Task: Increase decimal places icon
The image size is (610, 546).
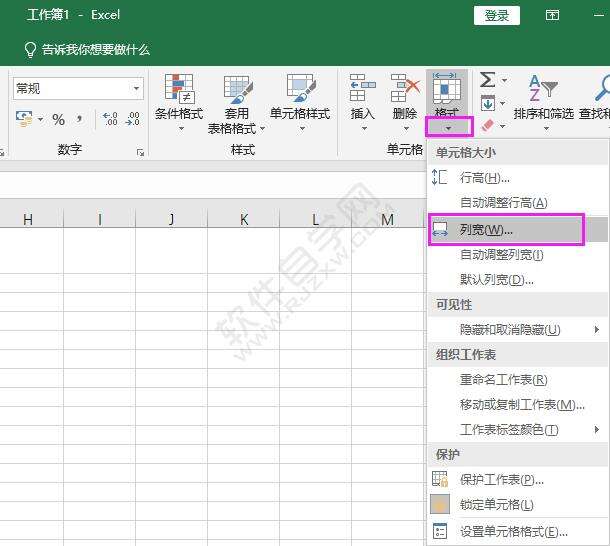Action: pos(110,119)
